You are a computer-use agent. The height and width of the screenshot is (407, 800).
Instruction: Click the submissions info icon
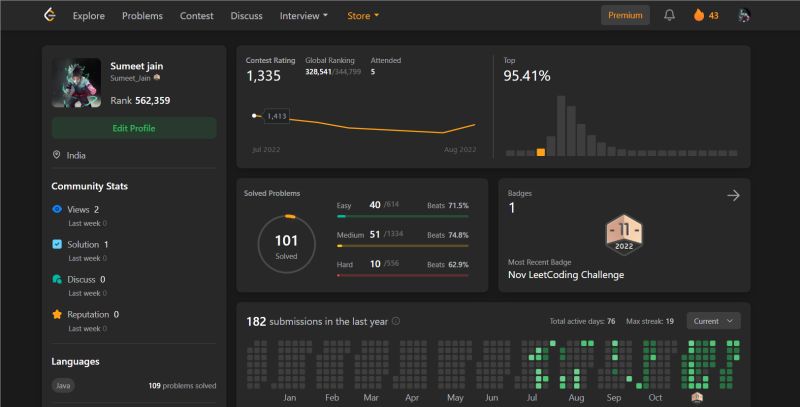396,321
